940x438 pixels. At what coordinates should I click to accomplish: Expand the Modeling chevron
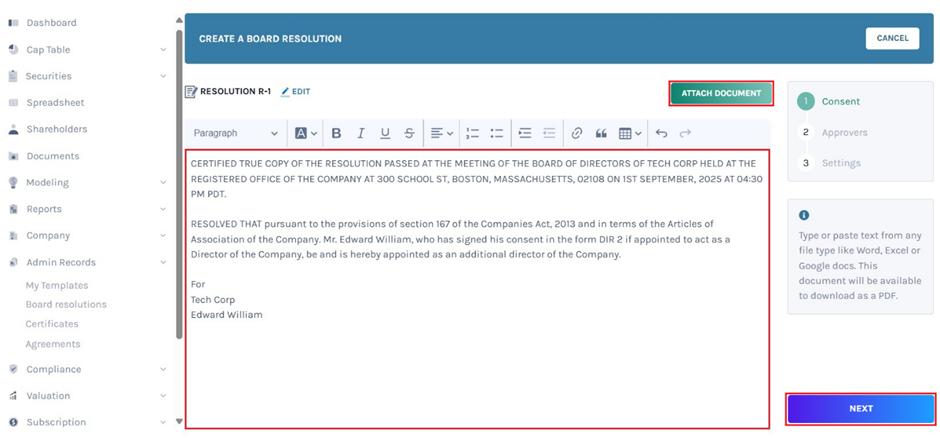(x=163, y=182)
